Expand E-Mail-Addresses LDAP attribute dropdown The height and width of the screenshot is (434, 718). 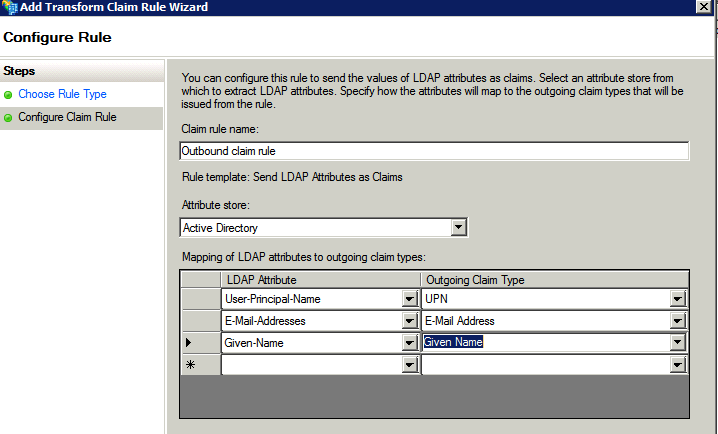coord(410,321)
